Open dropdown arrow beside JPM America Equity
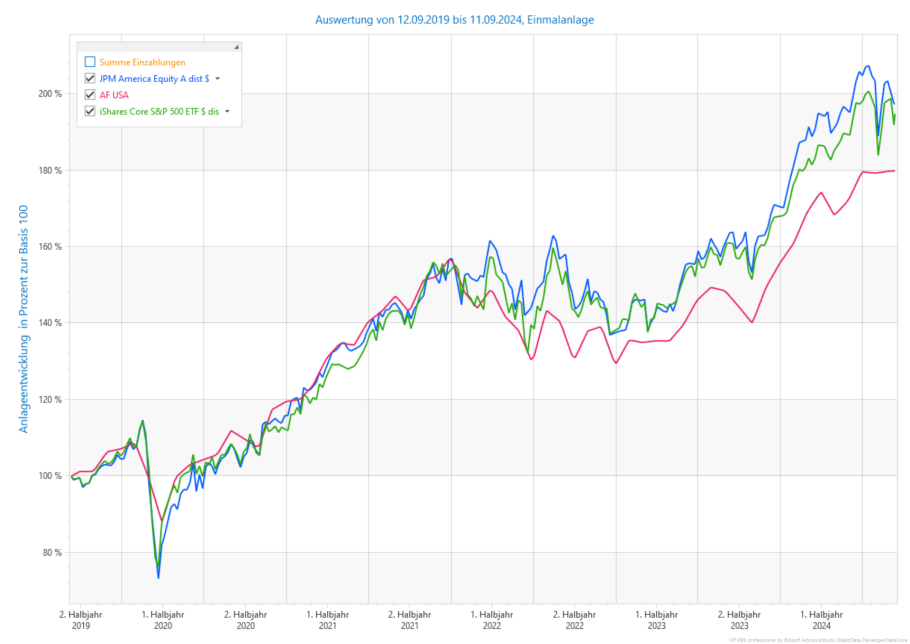The width and height of the screenshot is (910, 644). point(217,79)
